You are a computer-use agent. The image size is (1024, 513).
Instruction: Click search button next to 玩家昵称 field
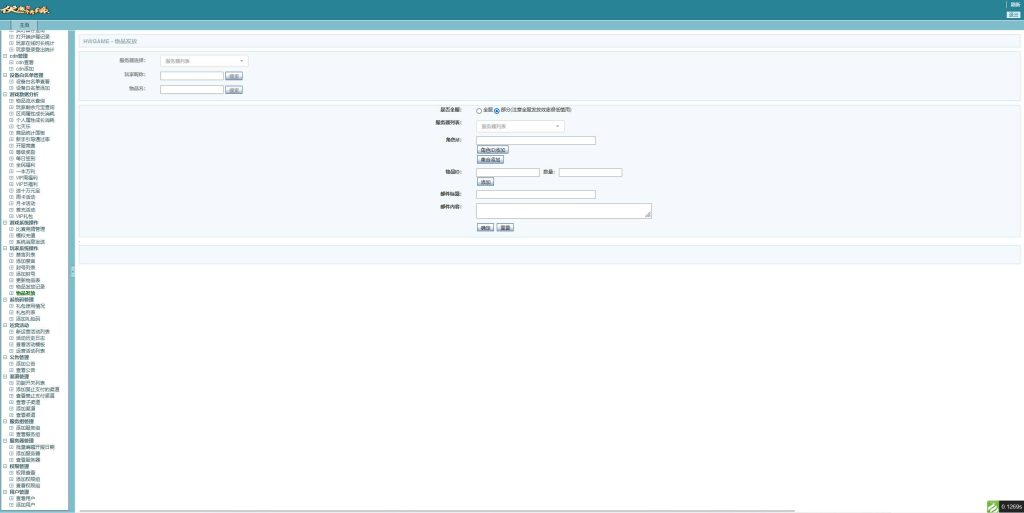(x=234, y=75)
